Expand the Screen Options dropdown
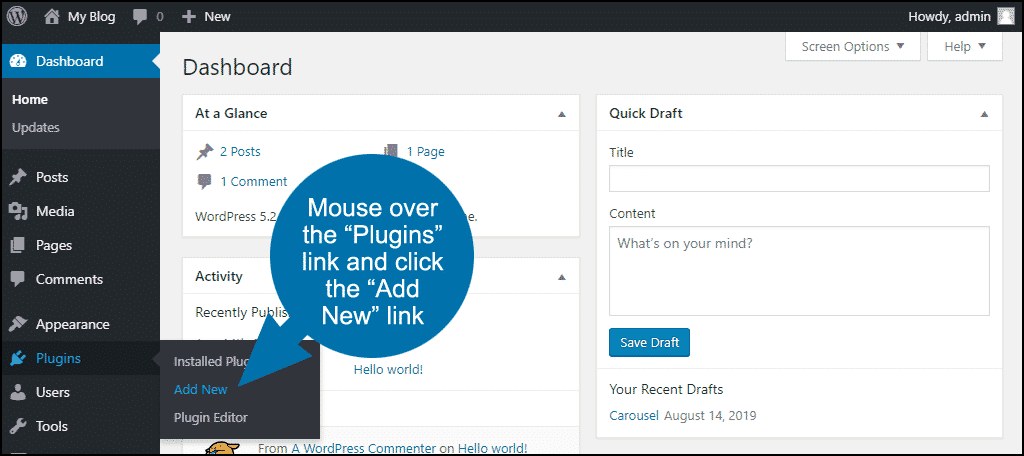This screenshot has width=1024, height=456. (853, 46)
